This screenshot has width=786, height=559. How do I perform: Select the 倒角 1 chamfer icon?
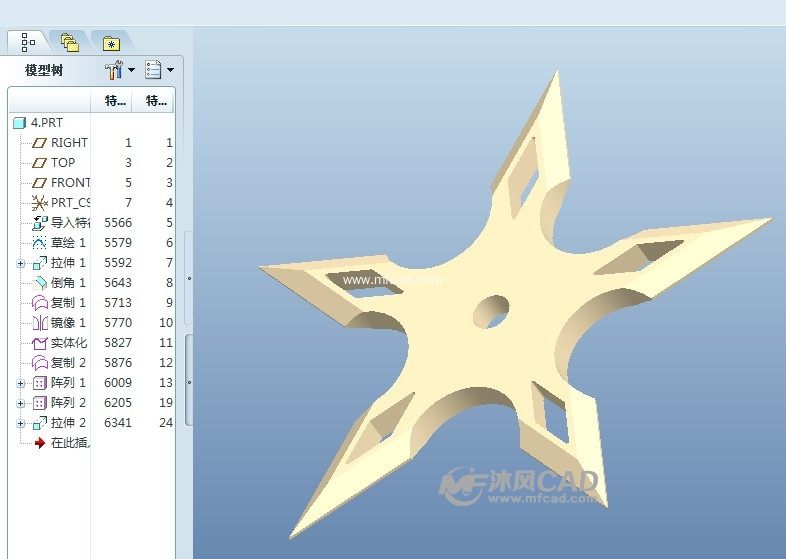tap(40, 283)
